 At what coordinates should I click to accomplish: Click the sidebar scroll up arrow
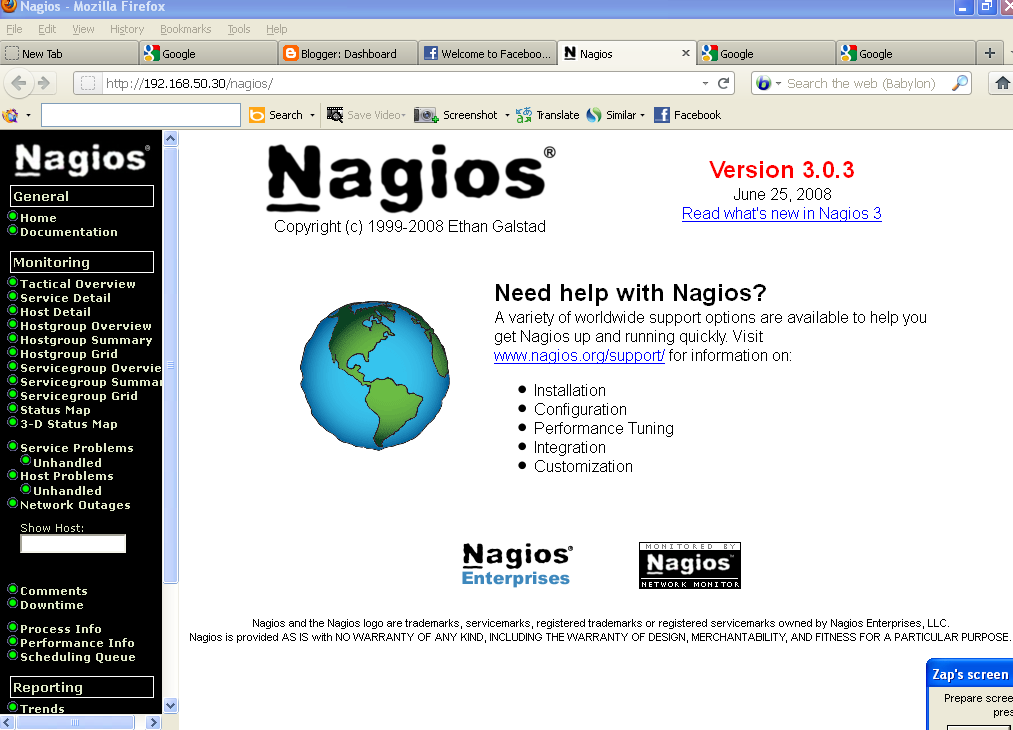pos(171,138)
